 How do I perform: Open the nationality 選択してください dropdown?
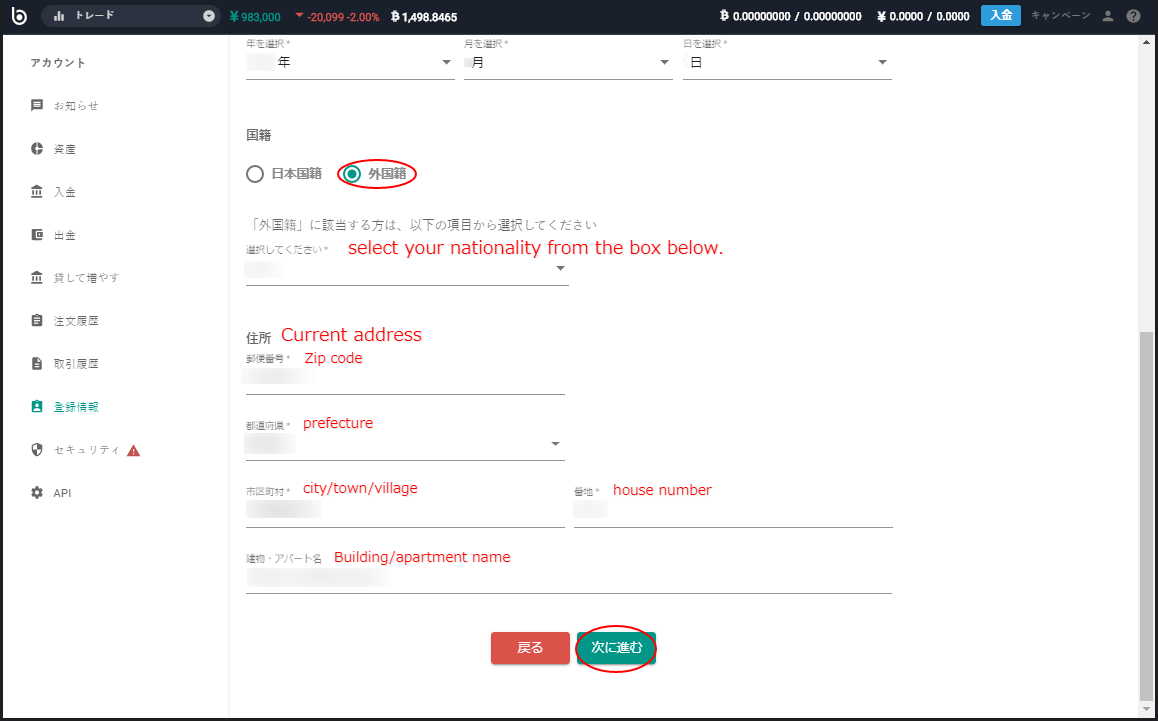407,269
